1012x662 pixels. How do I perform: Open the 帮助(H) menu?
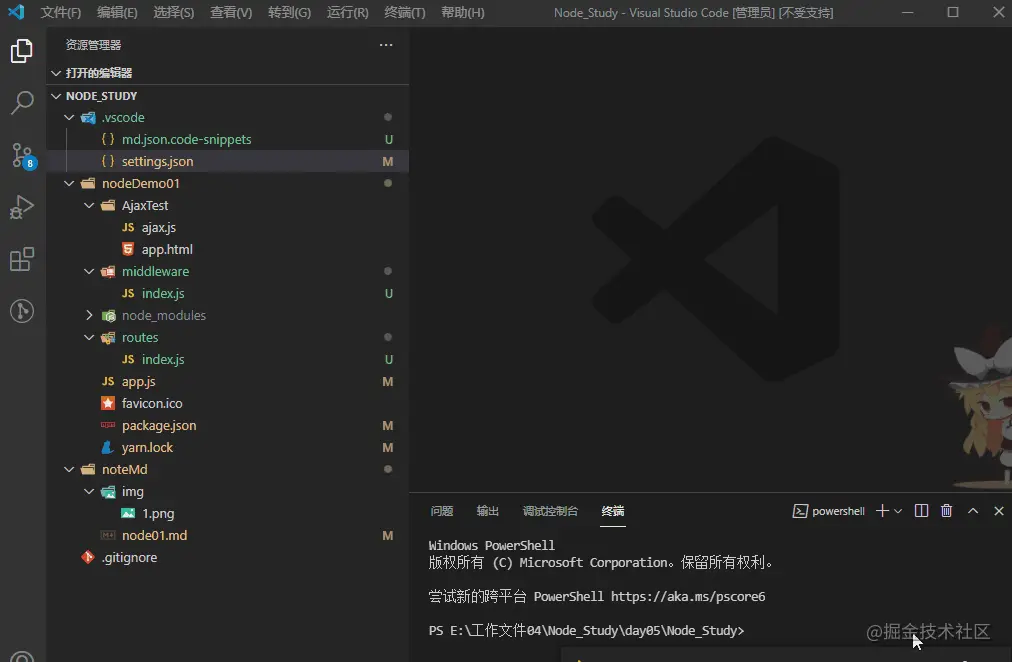coord(463,12)
